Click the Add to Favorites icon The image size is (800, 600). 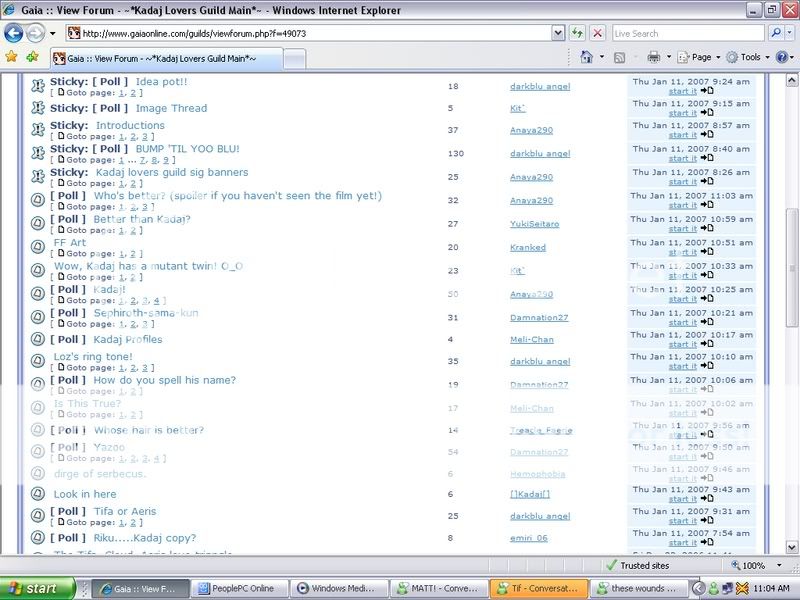(33, 57)
